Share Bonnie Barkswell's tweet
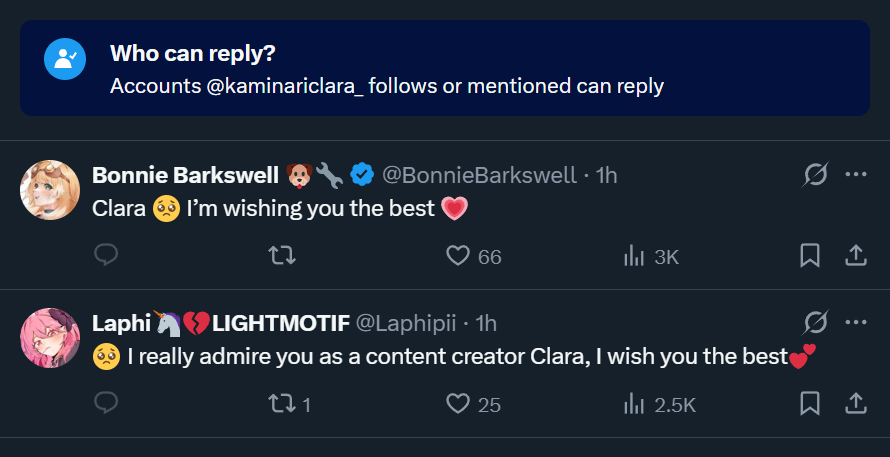Viewport: 890px width, 457px height. pos(856,256)
